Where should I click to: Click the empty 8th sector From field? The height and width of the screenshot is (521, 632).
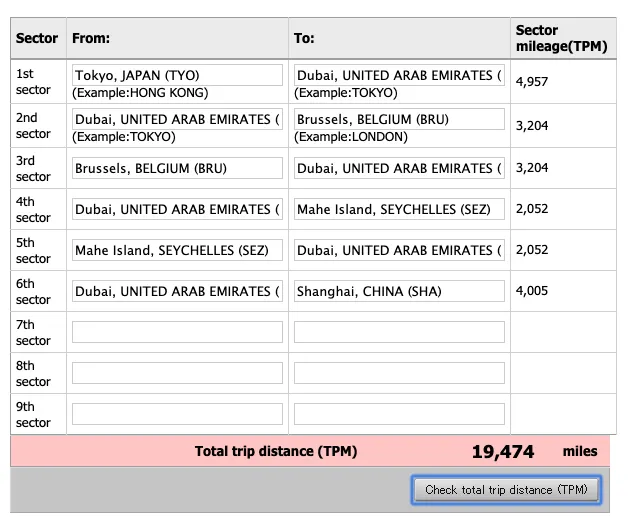click(177, 373)
